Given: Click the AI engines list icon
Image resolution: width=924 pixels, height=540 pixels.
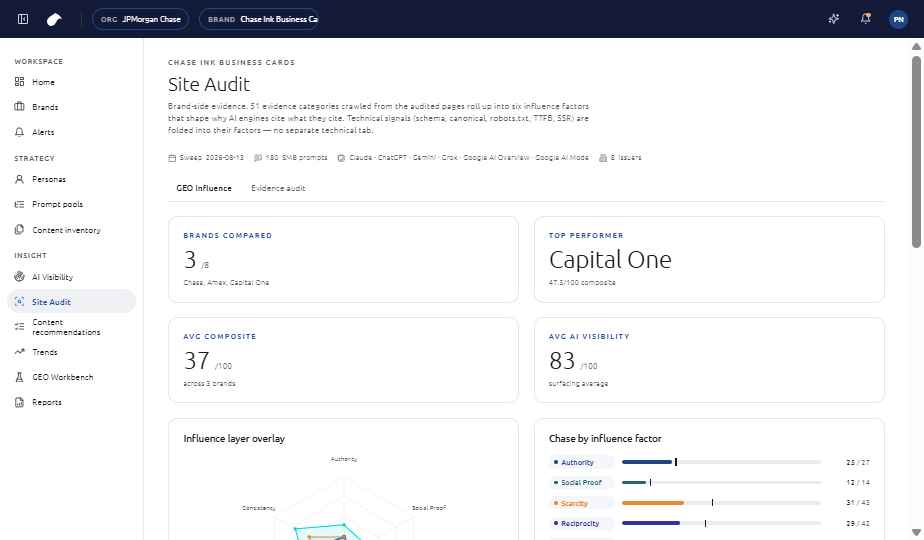Looking at the screenshot, I should [x=341, y=158].
